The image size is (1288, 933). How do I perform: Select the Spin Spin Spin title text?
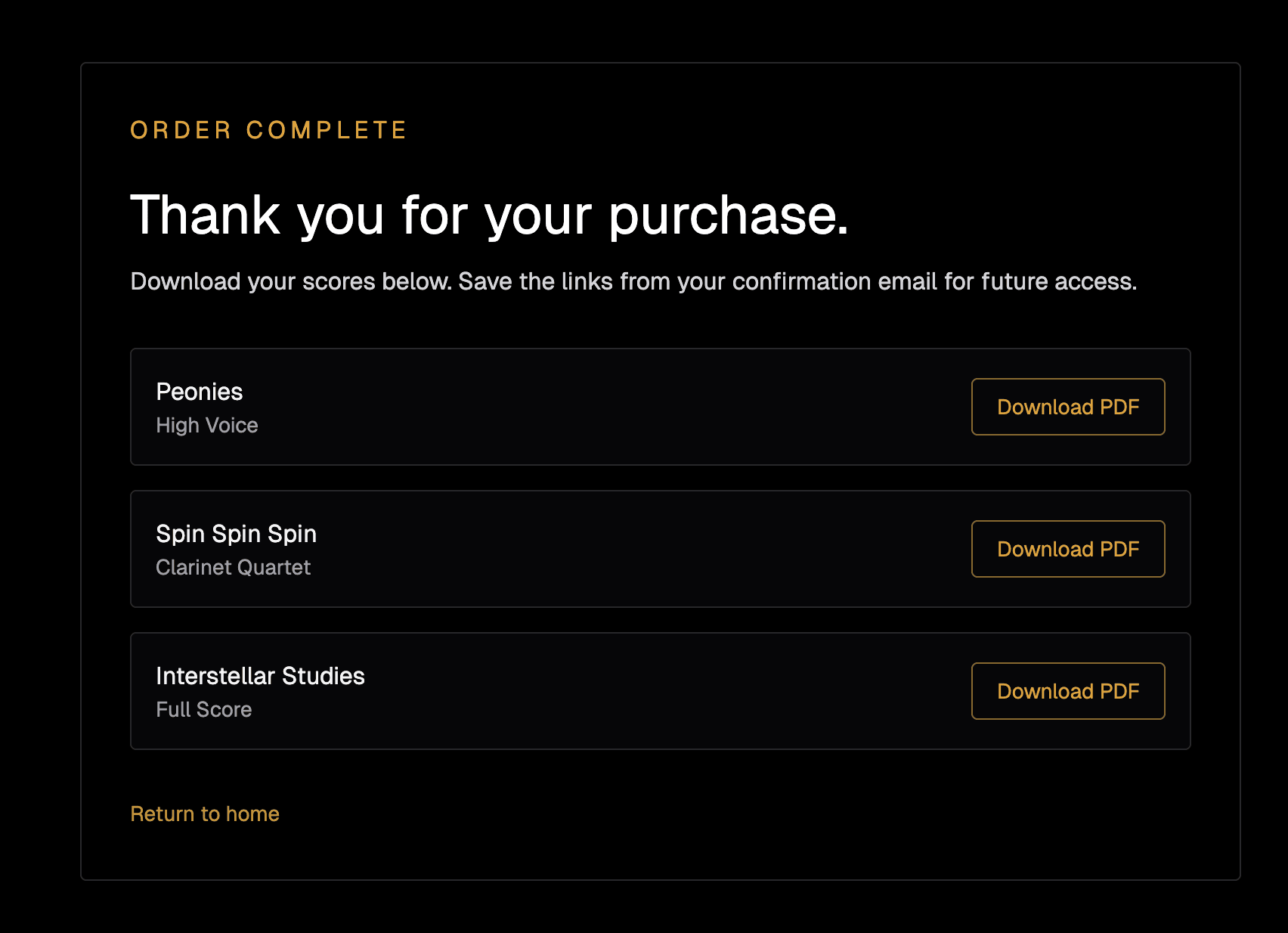(236, 534)
